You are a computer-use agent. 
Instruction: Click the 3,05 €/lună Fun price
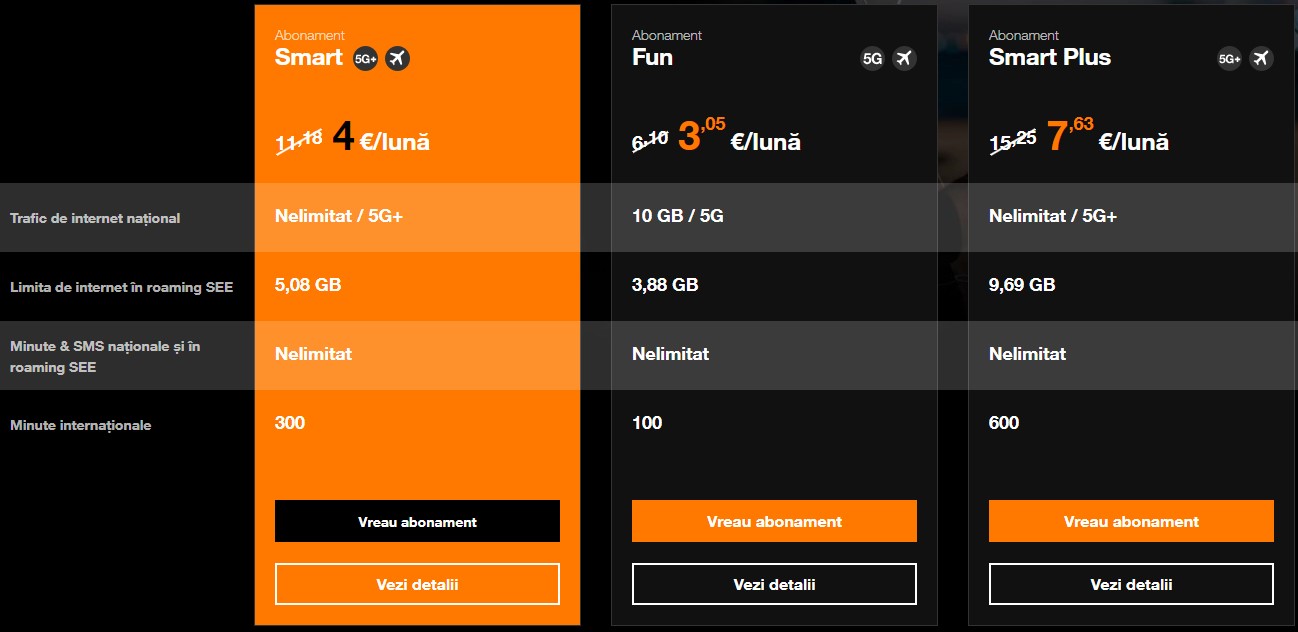coord(739,136)
